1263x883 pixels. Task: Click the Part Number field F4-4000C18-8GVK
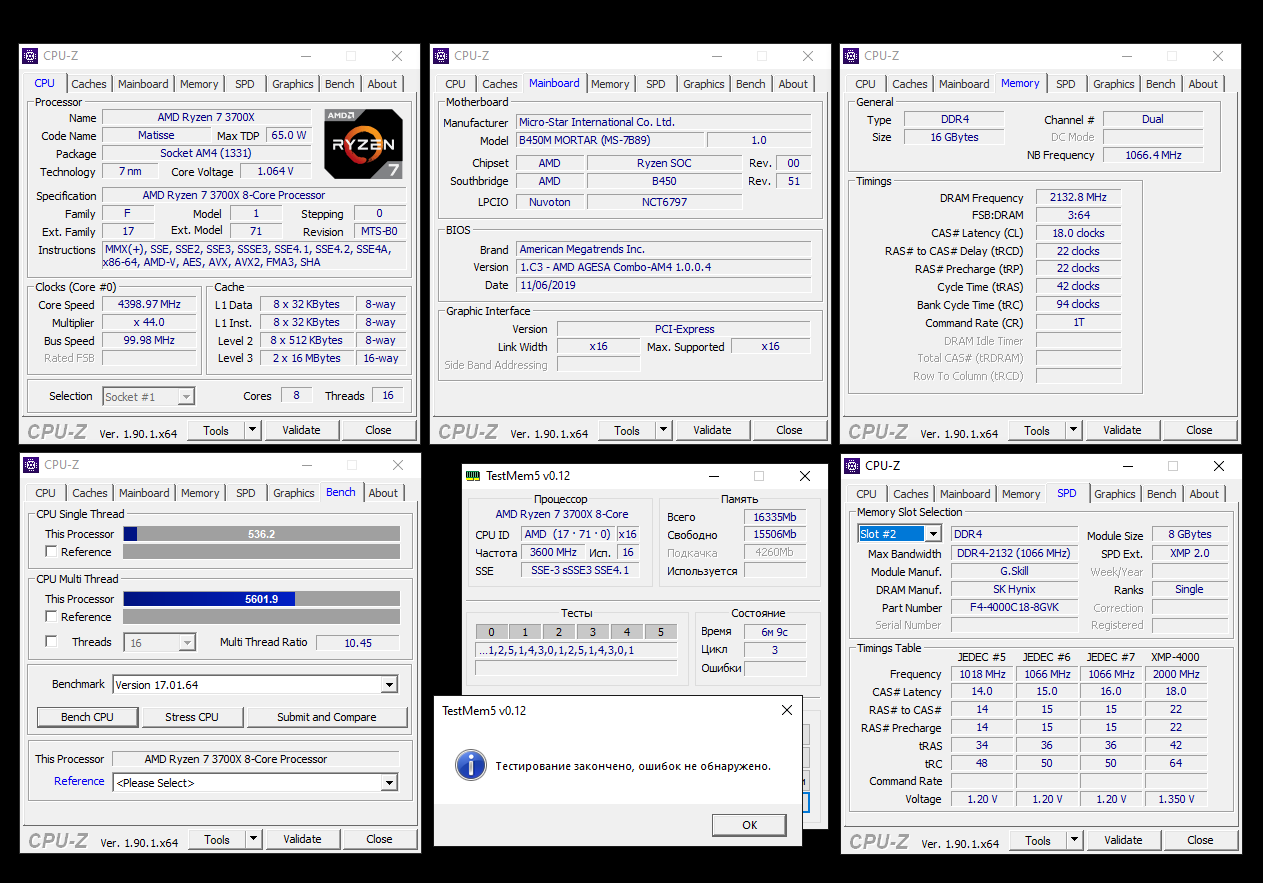1013,608
